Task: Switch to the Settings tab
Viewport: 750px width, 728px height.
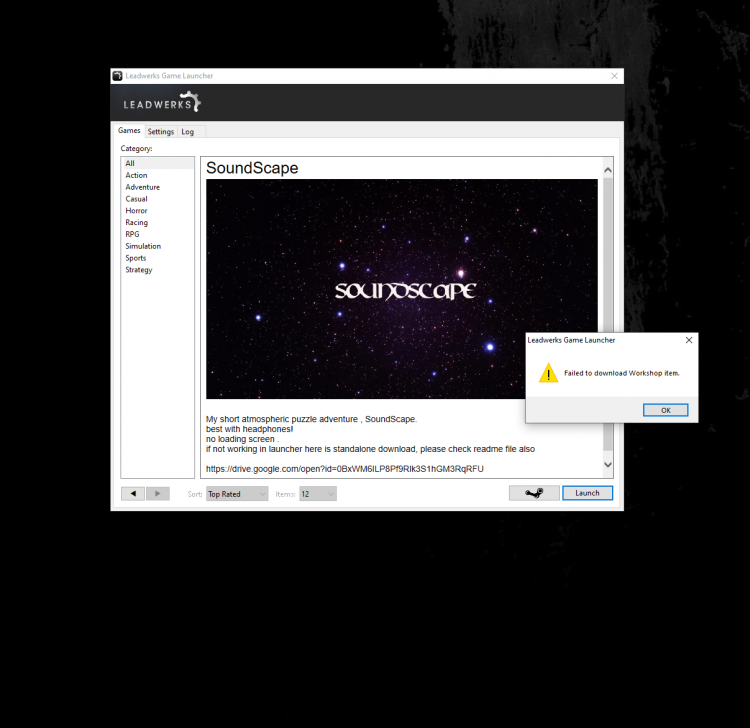Action: (161, 132)
